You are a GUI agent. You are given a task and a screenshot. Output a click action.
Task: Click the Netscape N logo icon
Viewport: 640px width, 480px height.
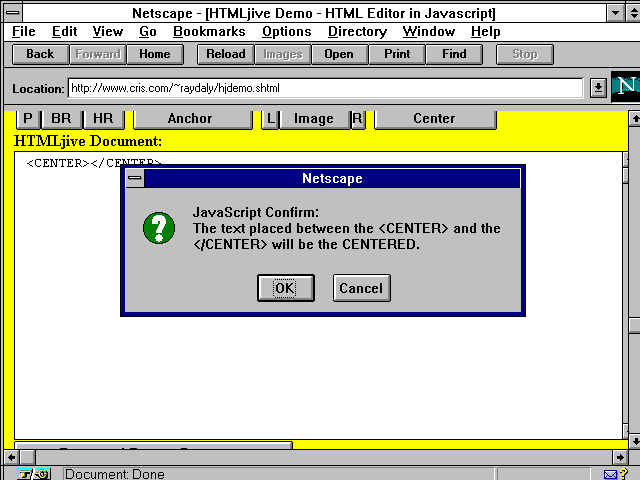[626, 87]
